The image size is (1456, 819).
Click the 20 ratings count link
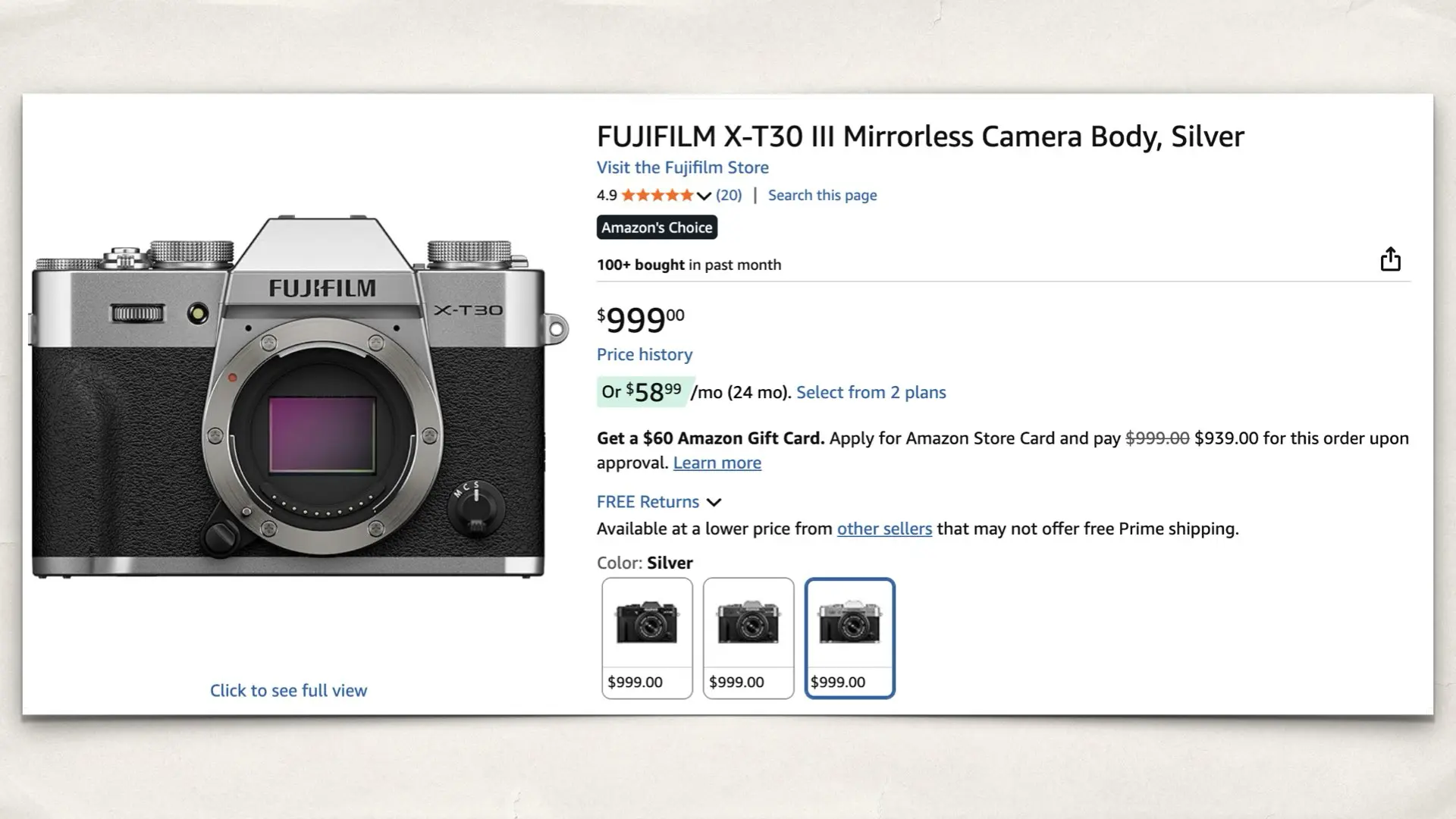coord(727,195)
